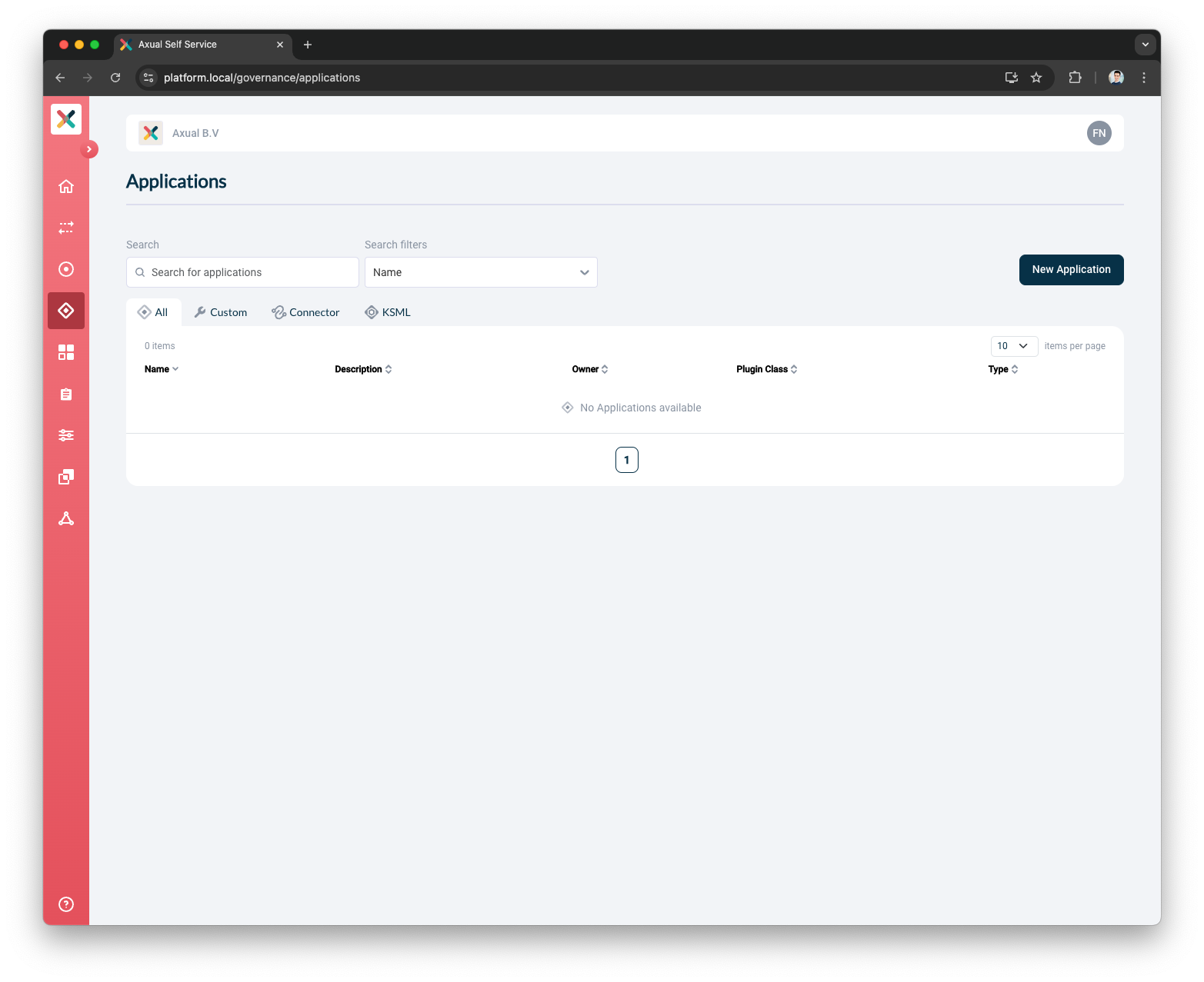Switch to the KSML applications tab
The width and height of the screenshot is (1204, 982).
[388, 312]
